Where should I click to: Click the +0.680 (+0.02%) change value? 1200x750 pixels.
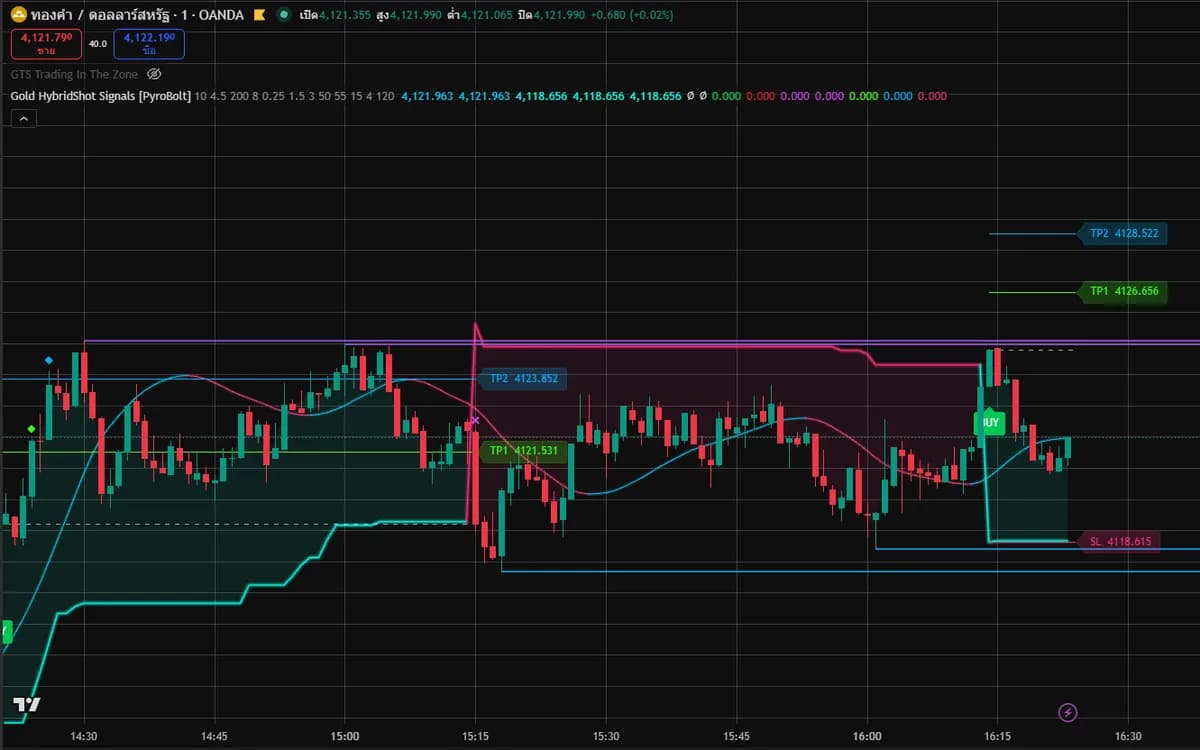click(x=632, y=15)
